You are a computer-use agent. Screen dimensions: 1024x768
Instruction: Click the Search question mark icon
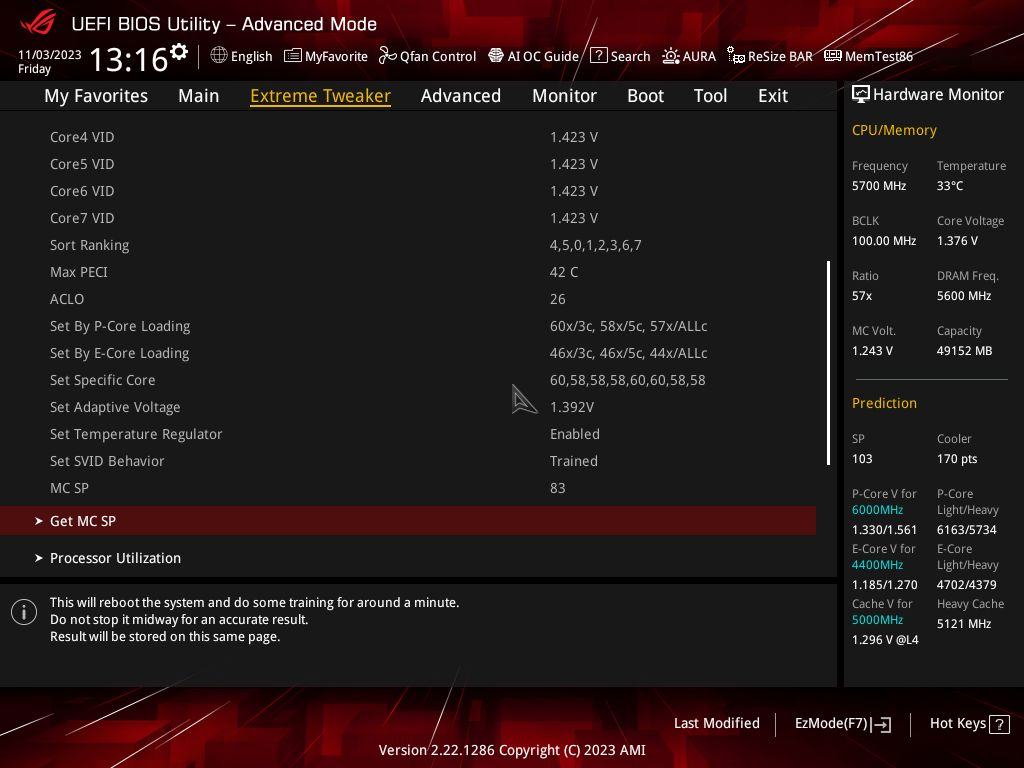point(598,56)
